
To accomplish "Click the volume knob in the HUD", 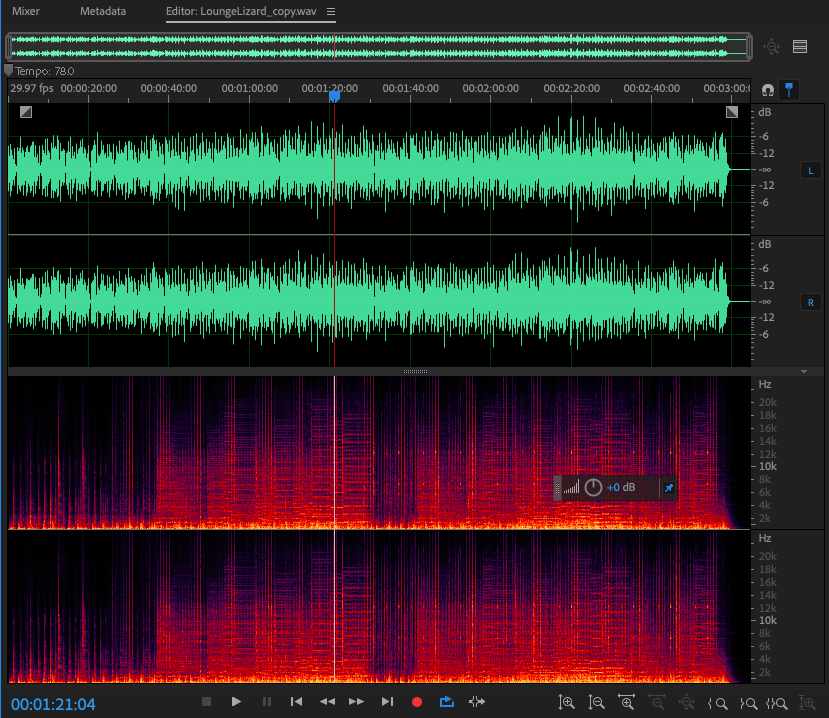I will pyautogui.click(x=593, y=487).
